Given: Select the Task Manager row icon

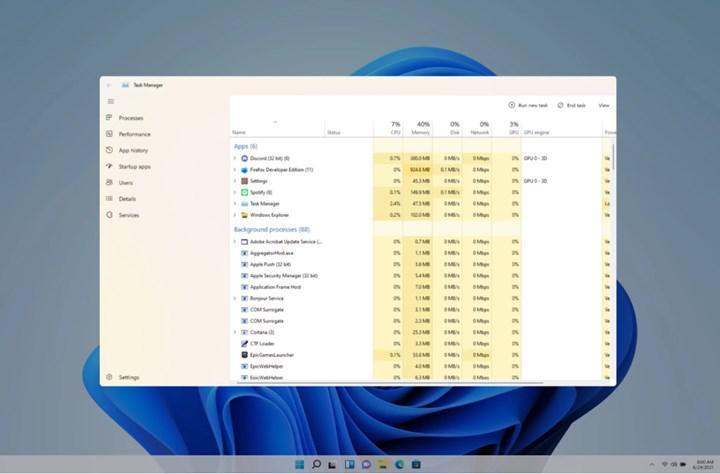Looking at the screenshot, I should (x=244, y=203).
